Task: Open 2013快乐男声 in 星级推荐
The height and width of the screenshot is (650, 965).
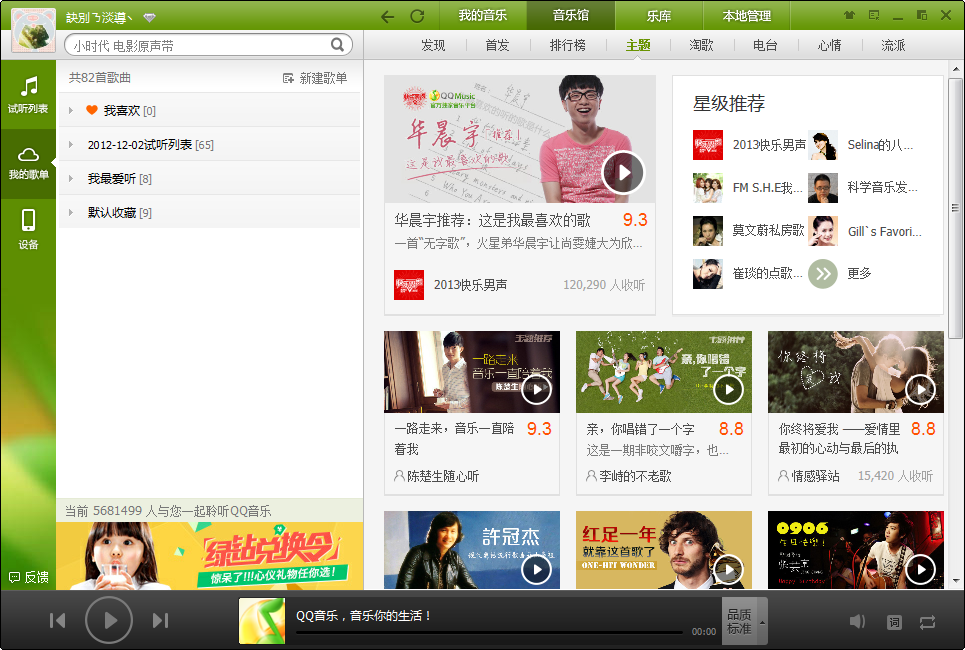Action: coord(750,145)
